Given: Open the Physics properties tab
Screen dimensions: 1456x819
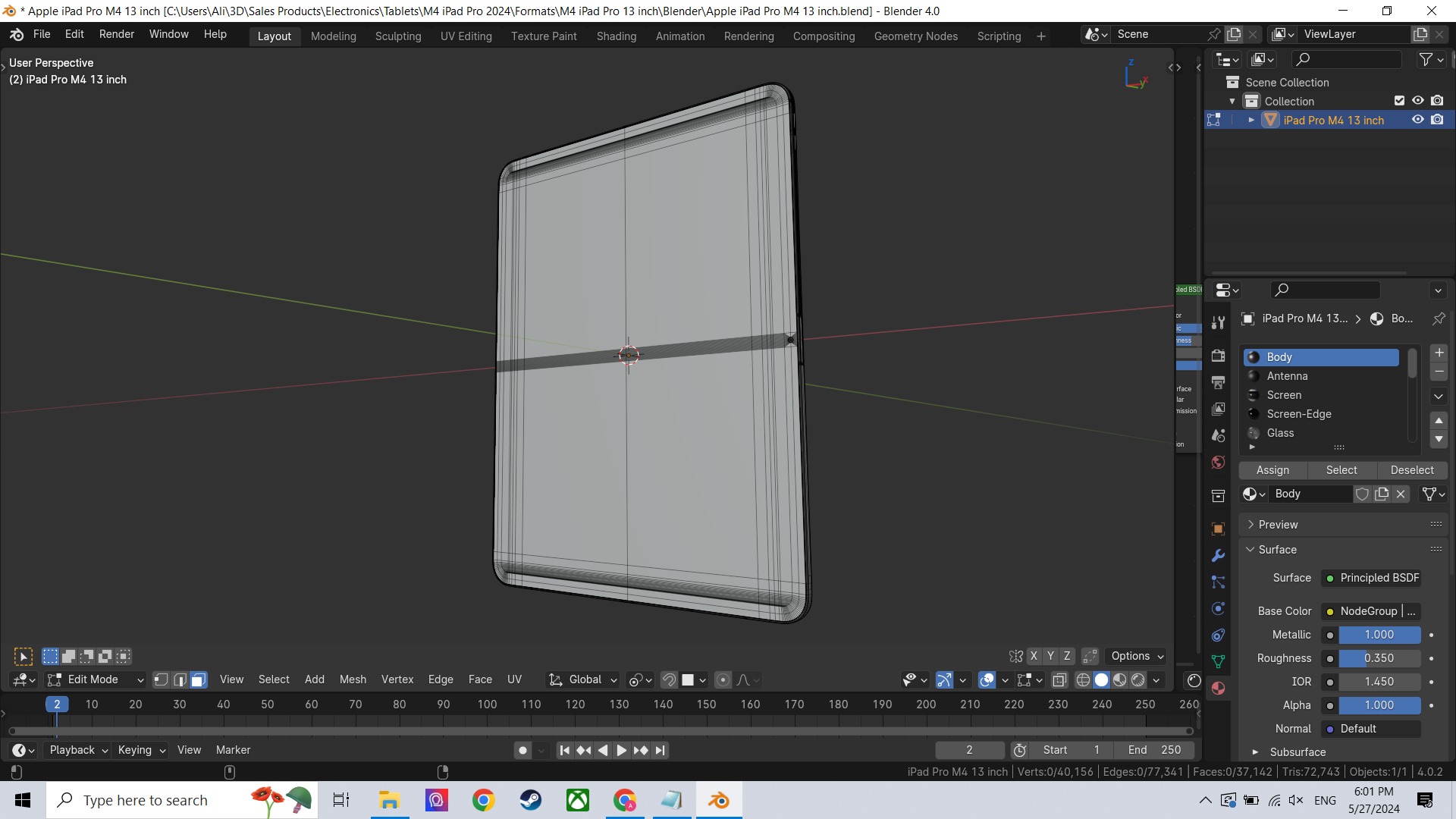Looking at the screenshot, I should click(1218, 608).
